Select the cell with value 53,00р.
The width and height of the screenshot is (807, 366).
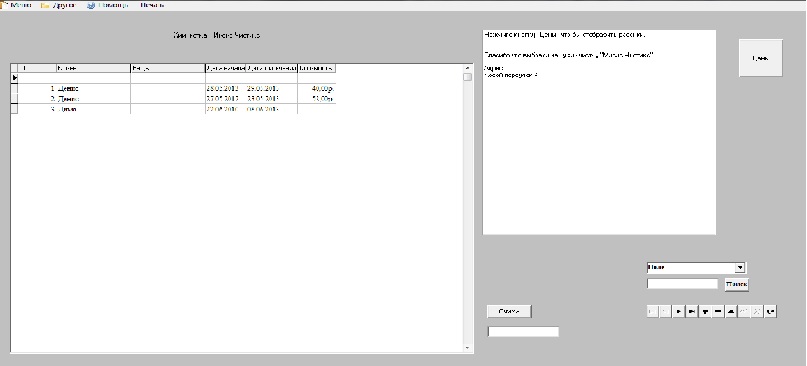point(317,99)
